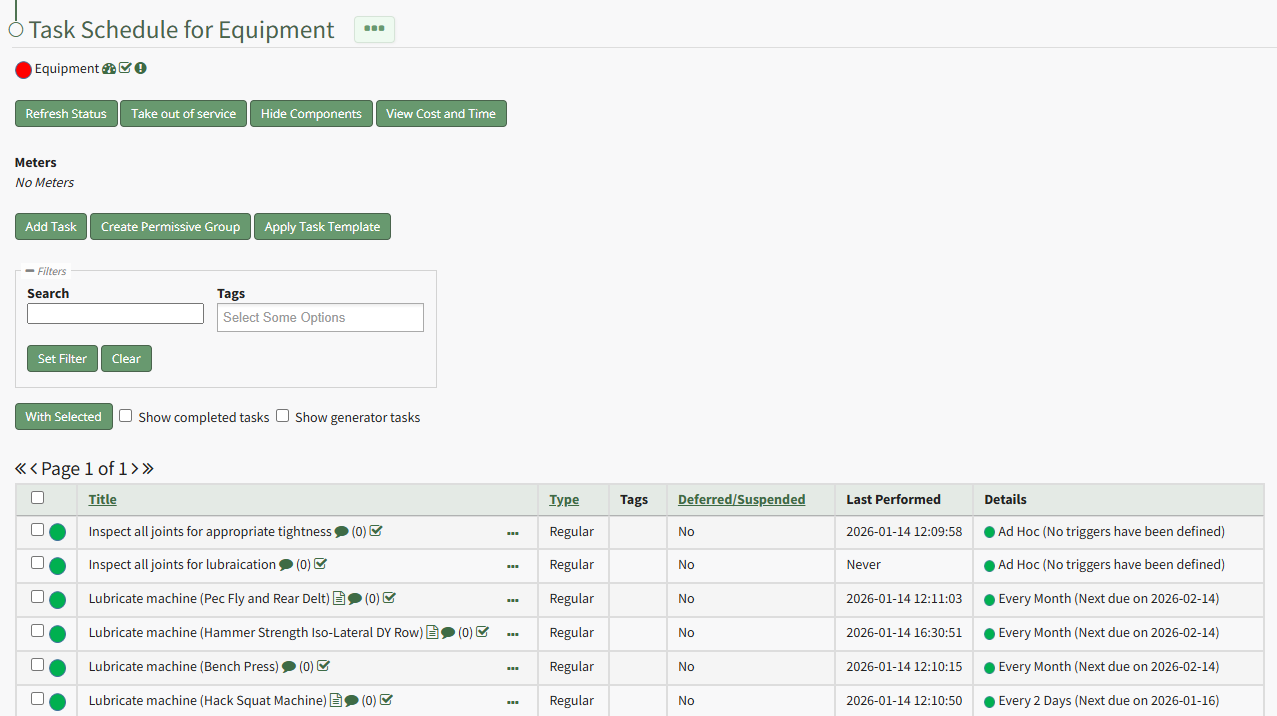This screenshot has width=1277, height=716.
Task: Sort the table by Deferred/Suspended column
Action: tap(741, 500)
